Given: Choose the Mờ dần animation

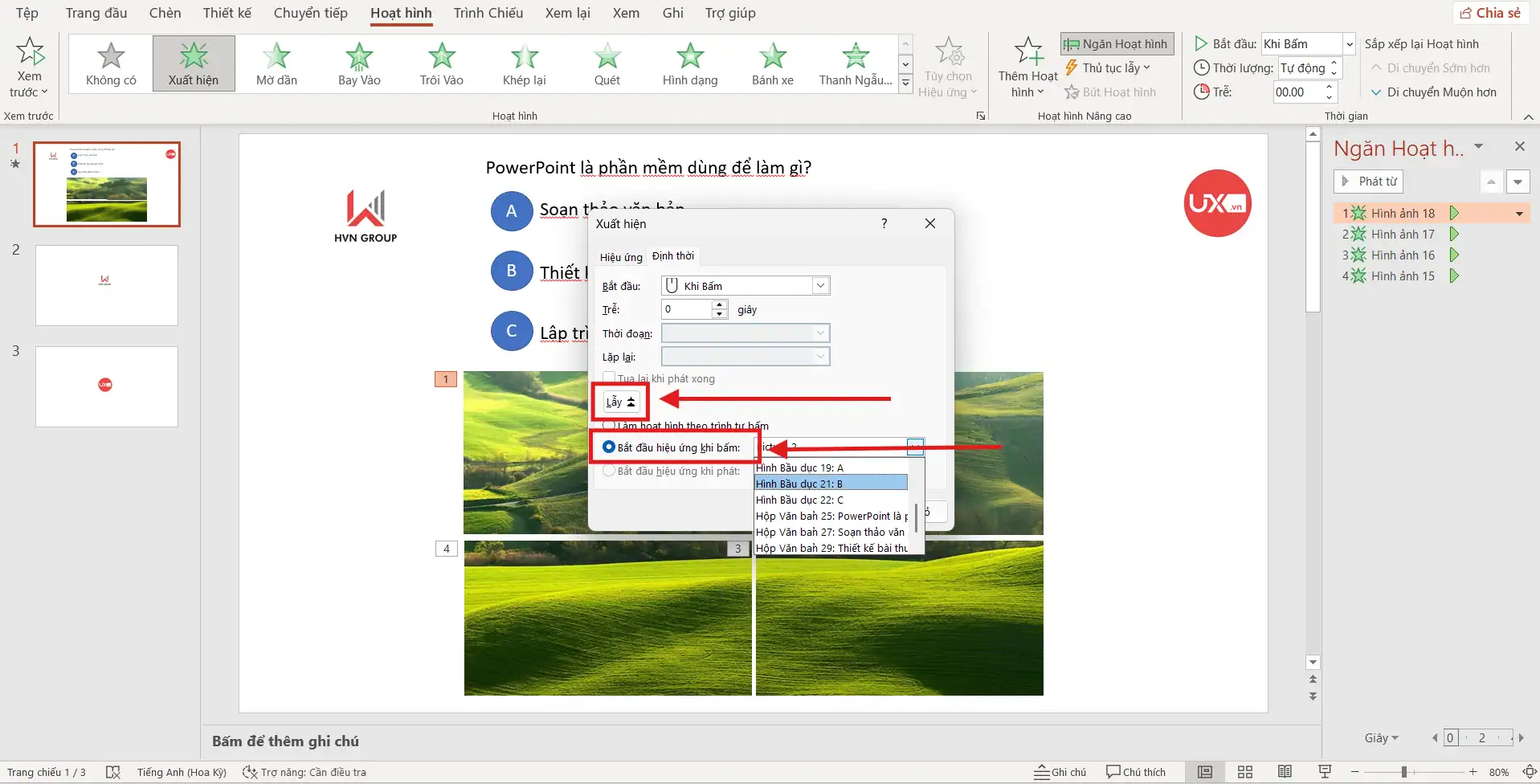Looking at the screenshot, I should [x=276, y=63].
